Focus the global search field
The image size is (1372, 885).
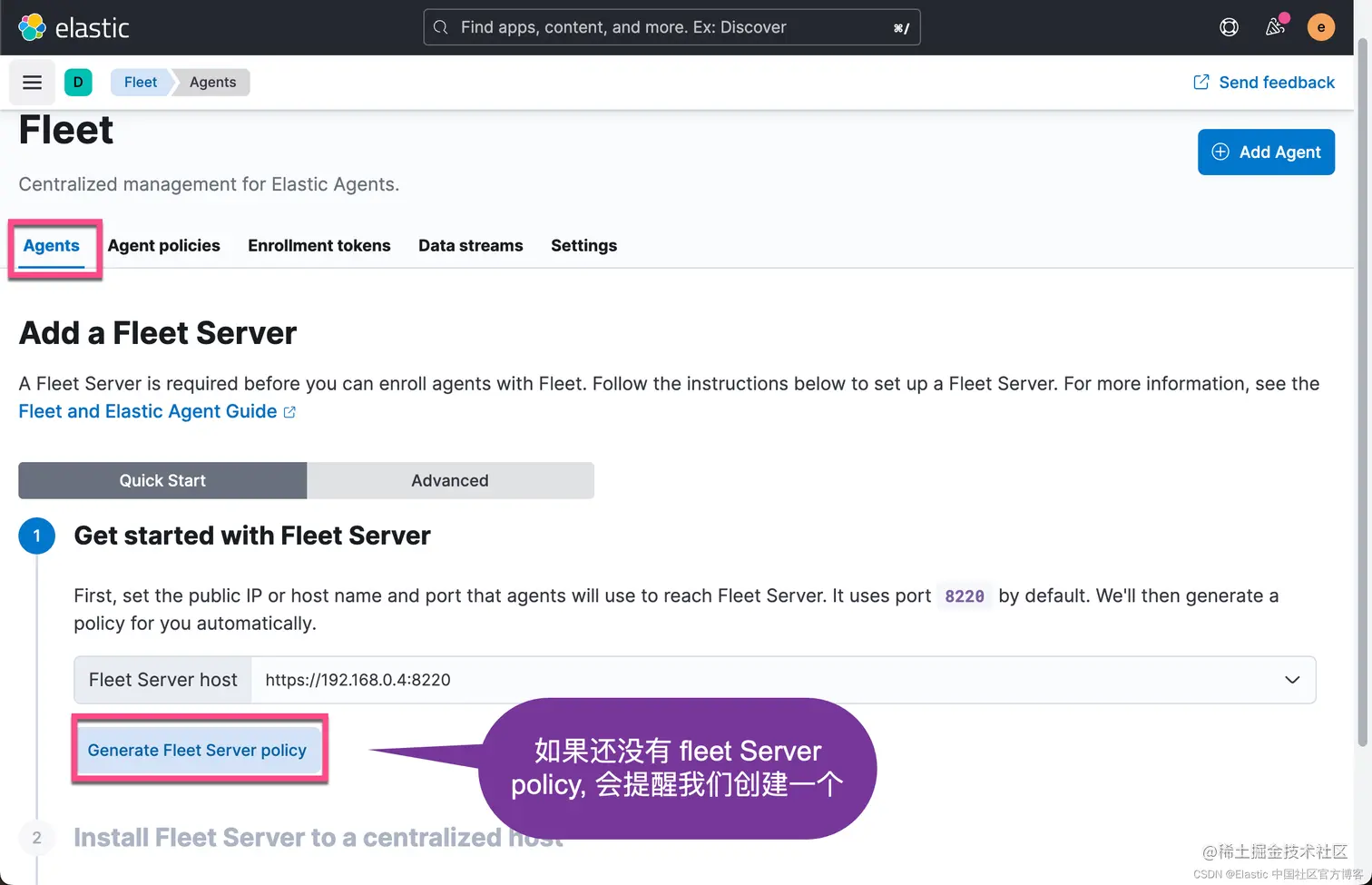pyautogui.click(x=671, y=27)
